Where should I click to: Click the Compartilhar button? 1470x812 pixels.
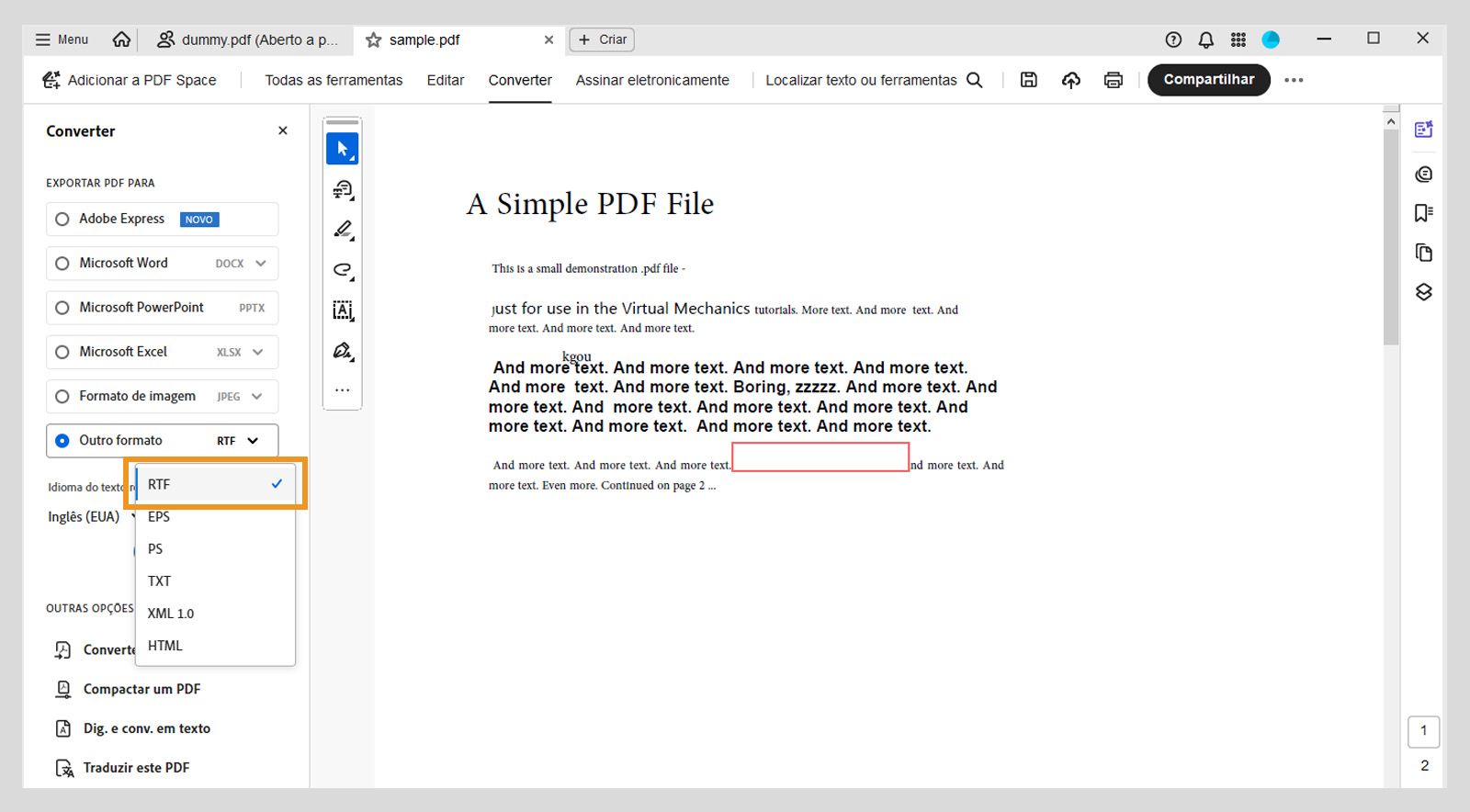[x=1209, y=80]
